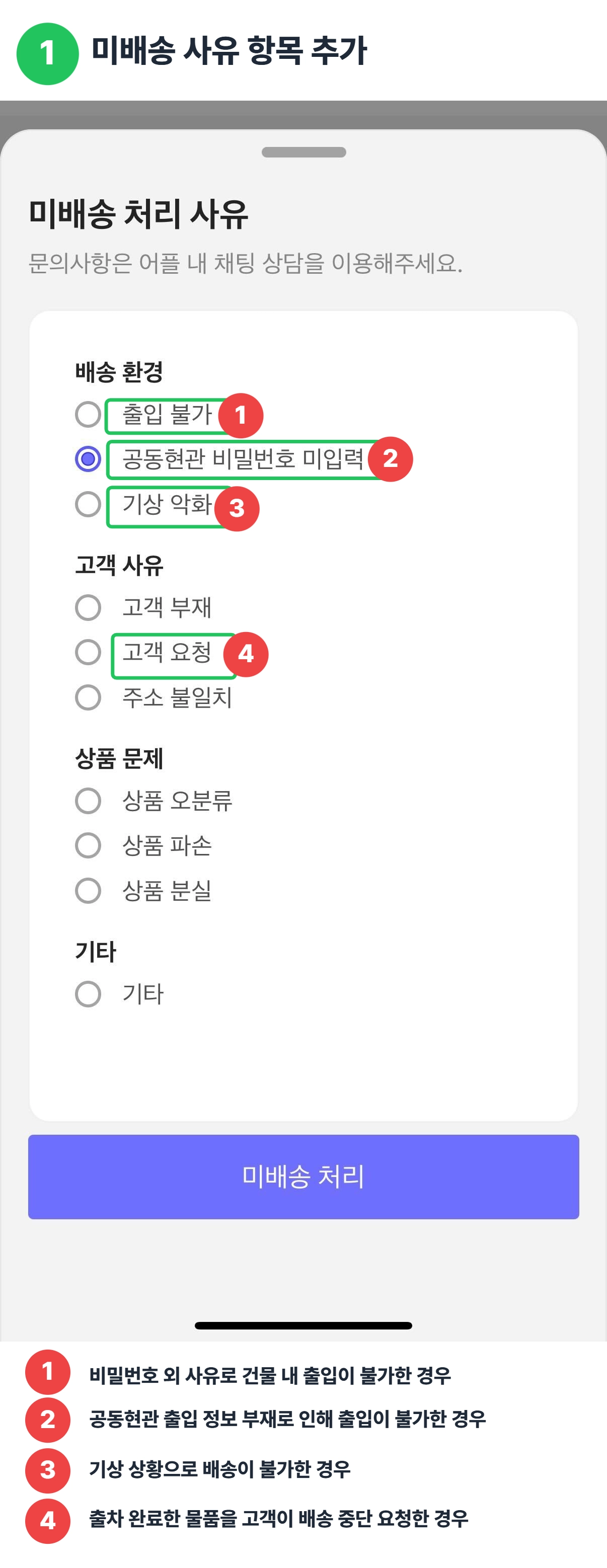Select the 출입 불가 radio button

(88, 415)
